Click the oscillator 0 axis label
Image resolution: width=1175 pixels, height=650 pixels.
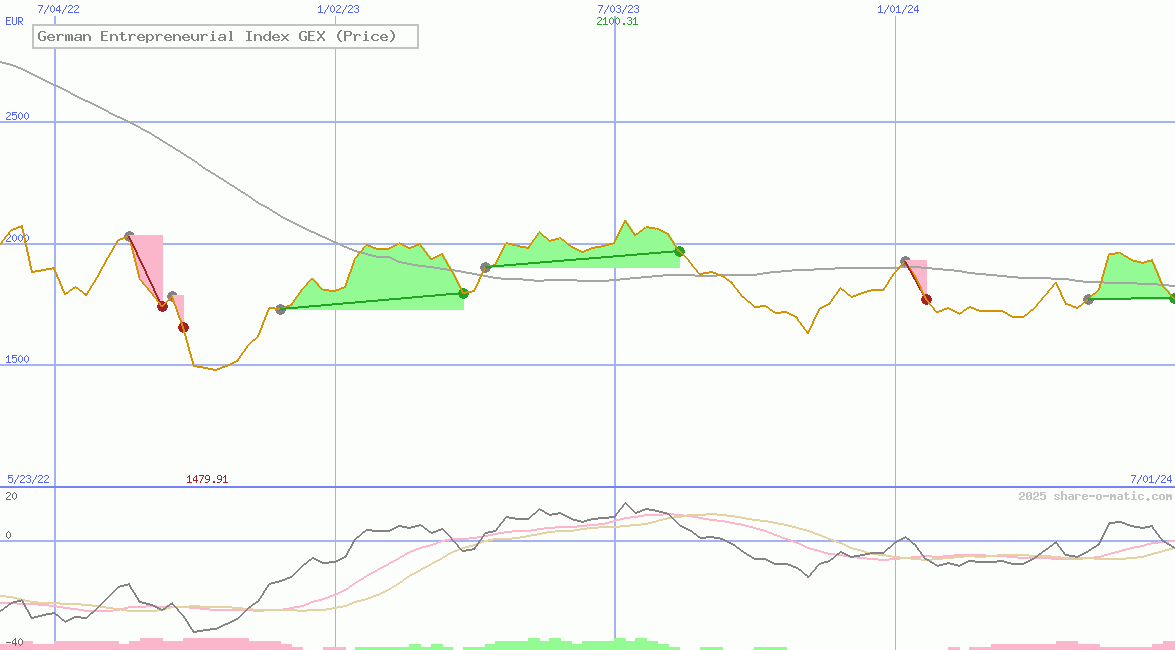[8, 535]
